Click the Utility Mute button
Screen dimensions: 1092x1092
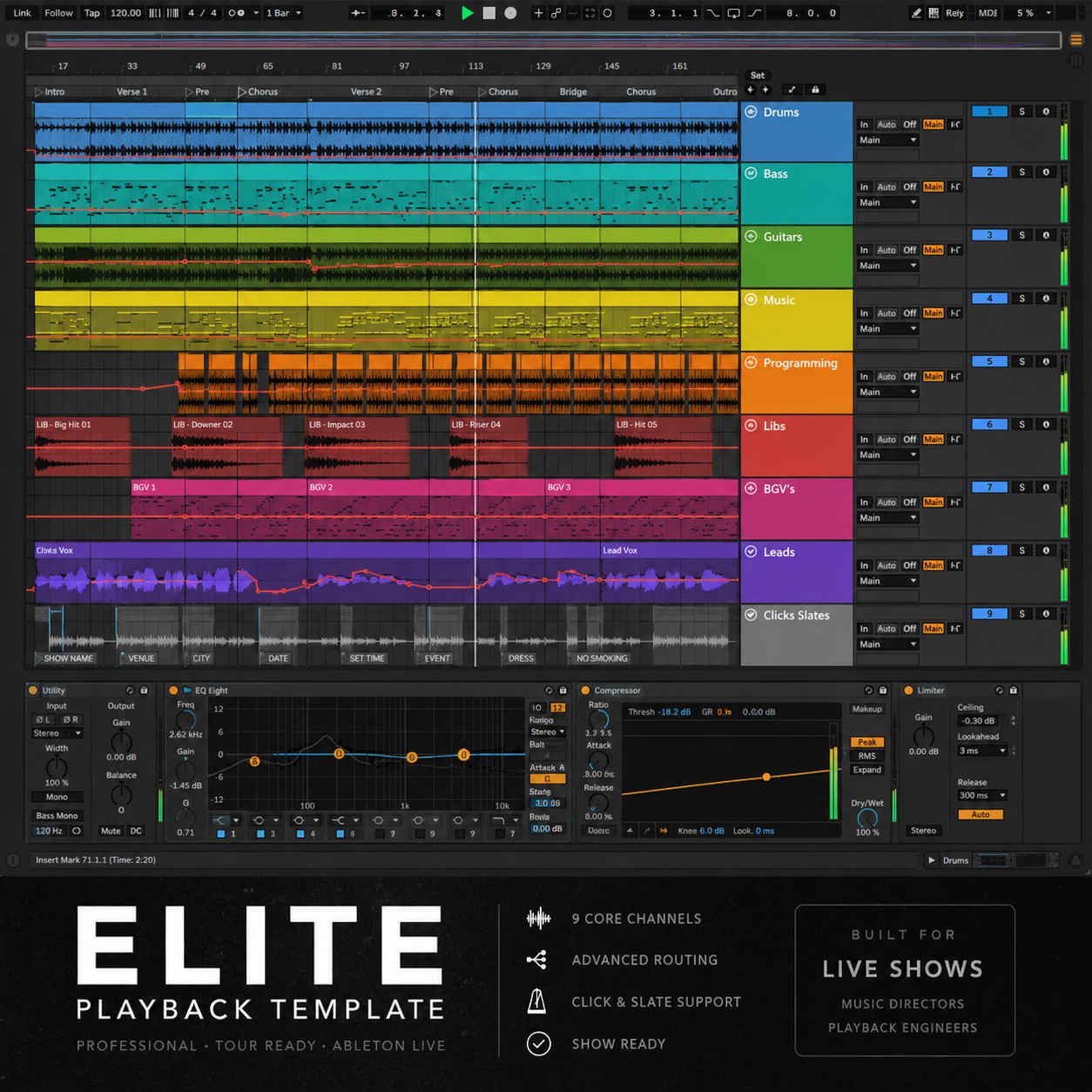click(111, 831)
